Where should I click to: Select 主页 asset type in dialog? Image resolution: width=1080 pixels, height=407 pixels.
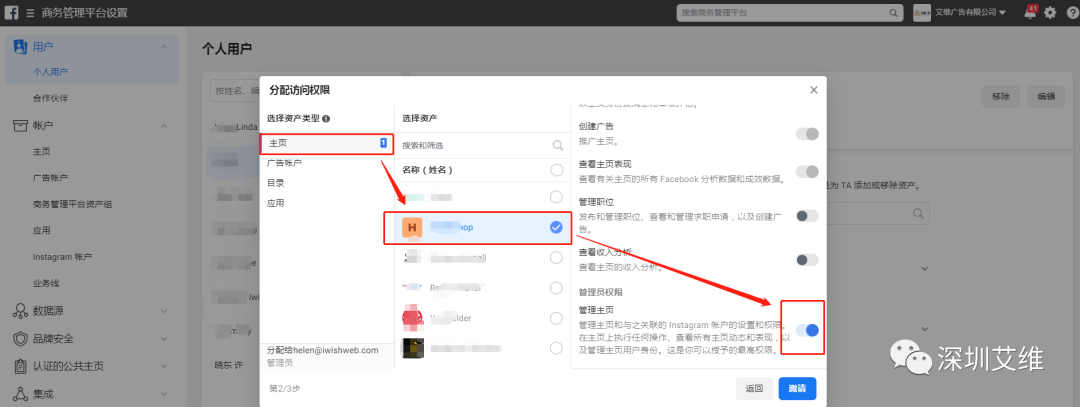[326, 143]
